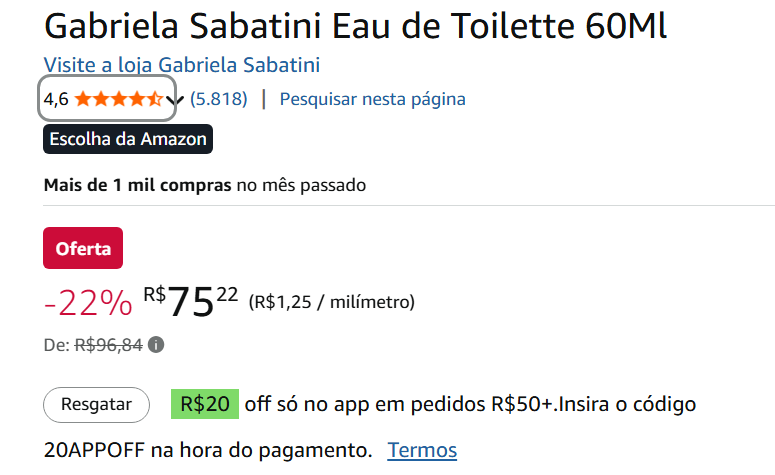Select the green R$20 coupon label
The width and height of the screenshot is (775, 475).
pyautogui.click(x=205, y=404)
